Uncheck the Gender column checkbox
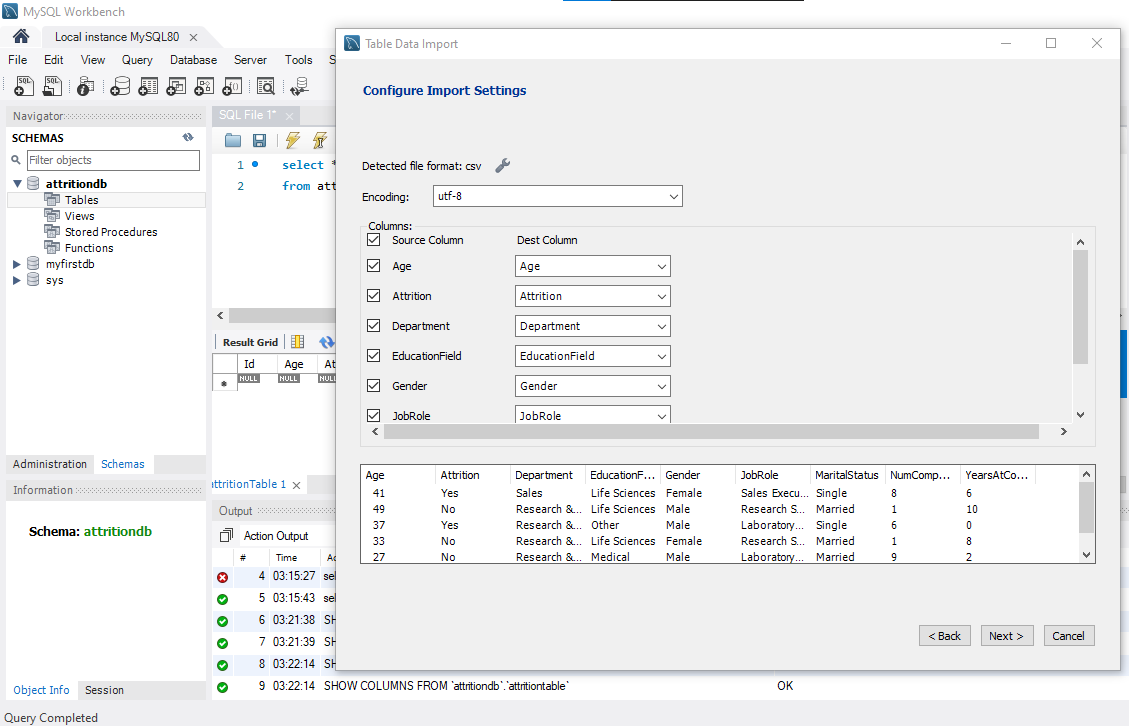1129x726 pixels. click(374, 385)
